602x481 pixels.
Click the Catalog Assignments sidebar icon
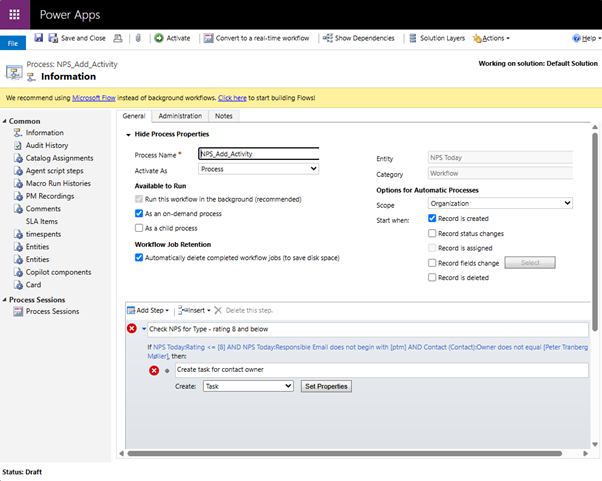tap(18, 158)
